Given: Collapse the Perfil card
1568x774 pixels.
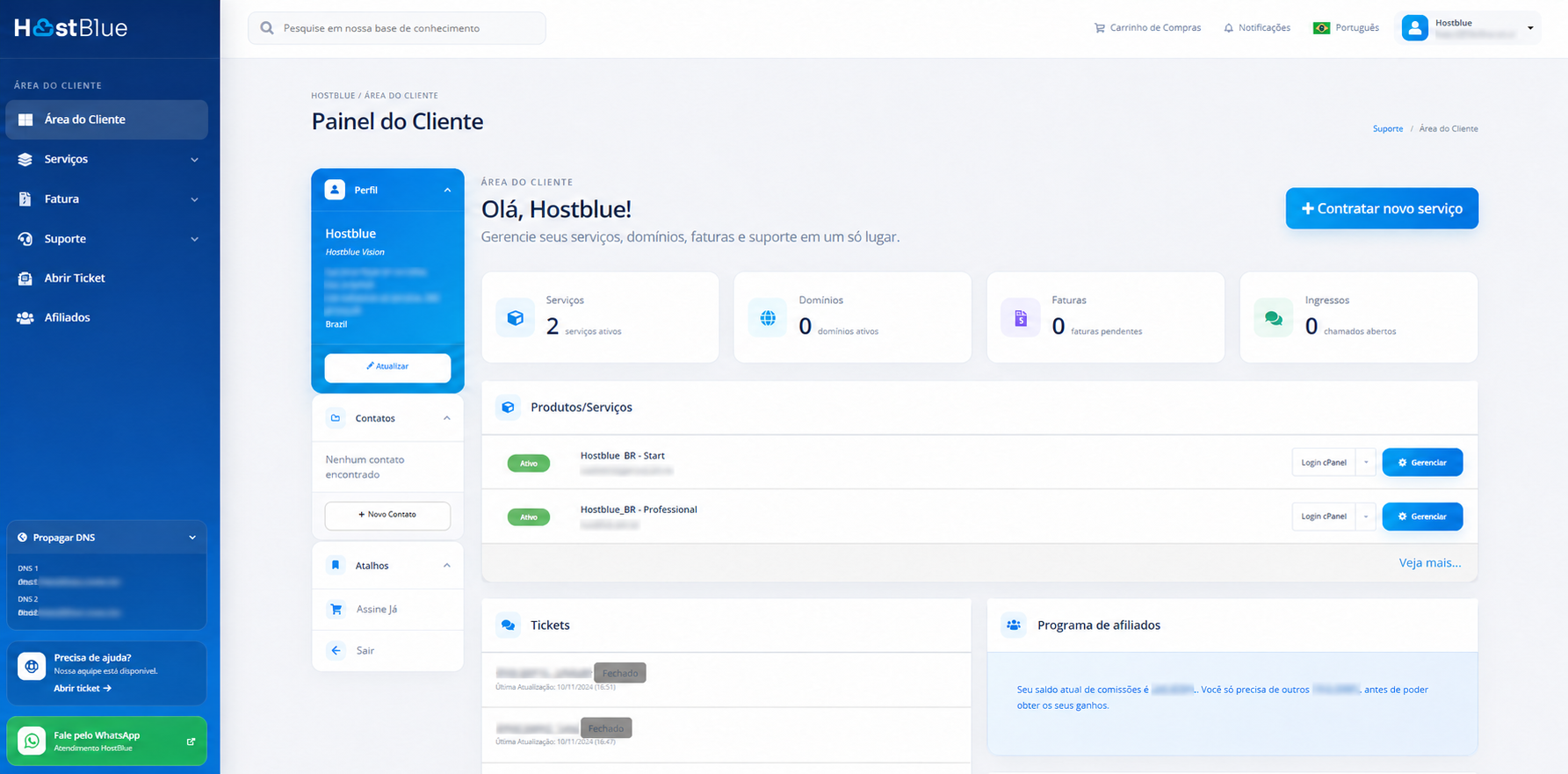Looking at the screenshot, I should [x=447, y=190].
